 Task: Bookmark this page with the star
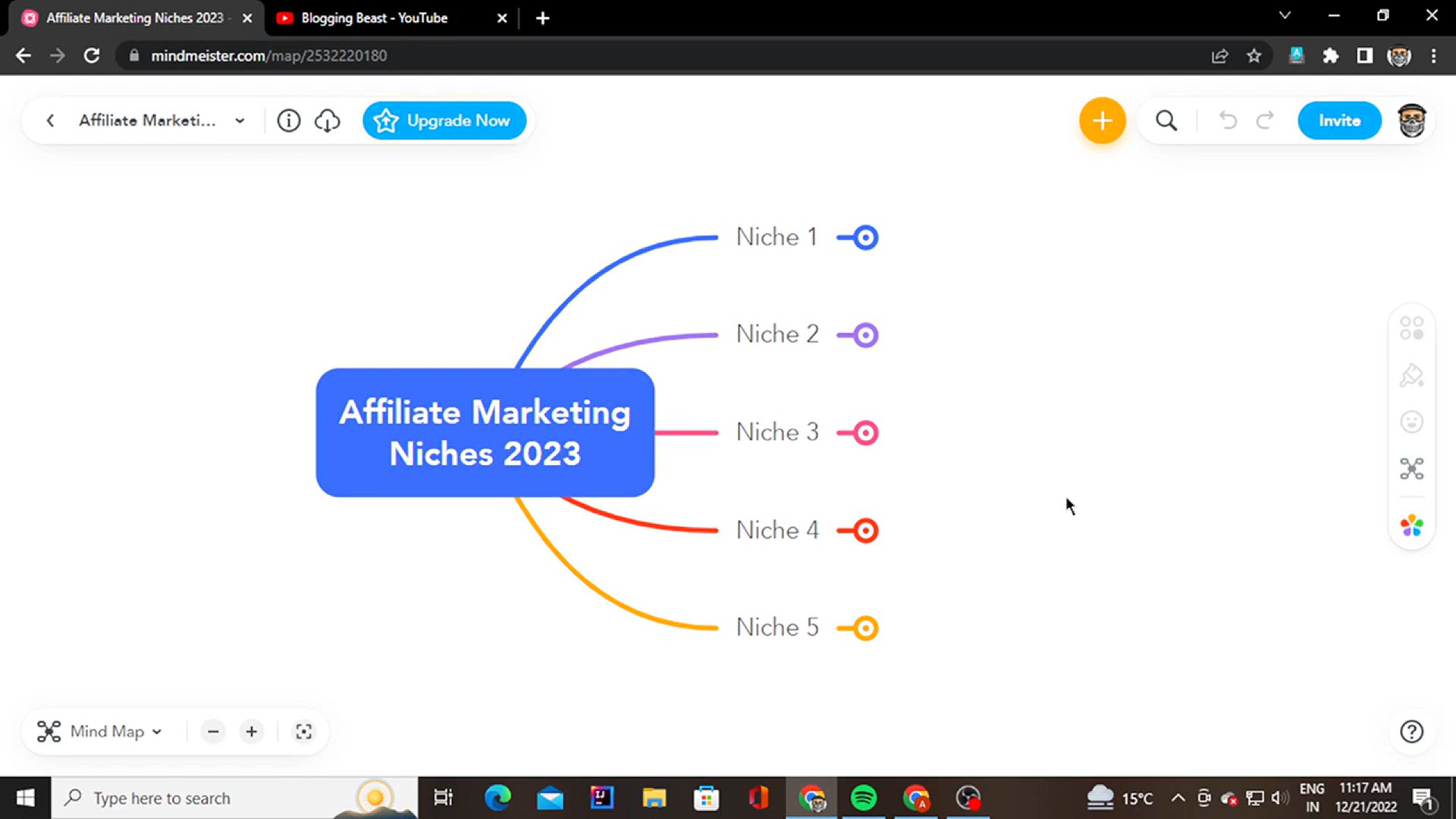[x=1254, y=55]
